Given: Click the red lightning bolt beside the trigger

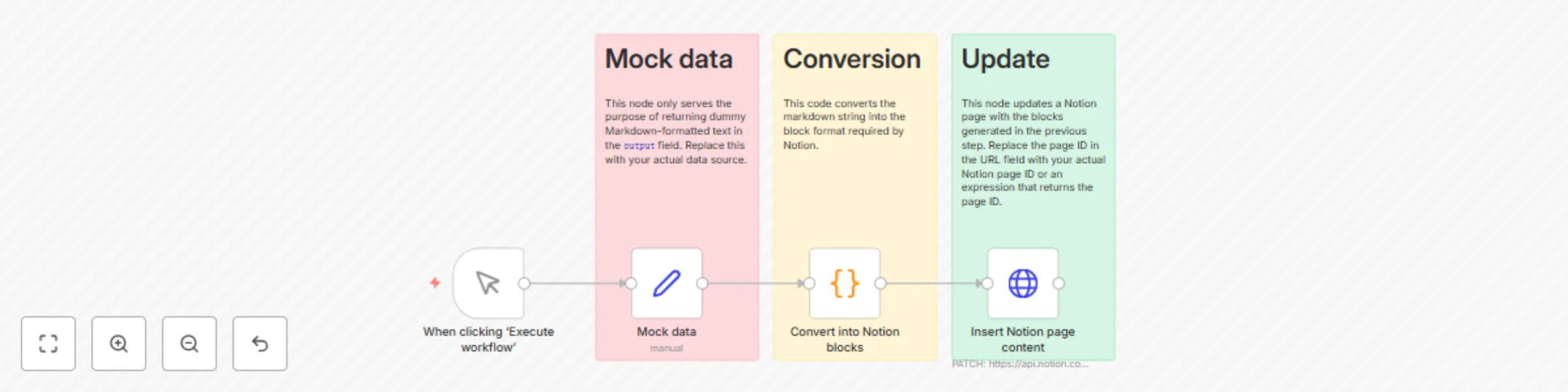Looking at the screenshot, I should coord(434,284).
